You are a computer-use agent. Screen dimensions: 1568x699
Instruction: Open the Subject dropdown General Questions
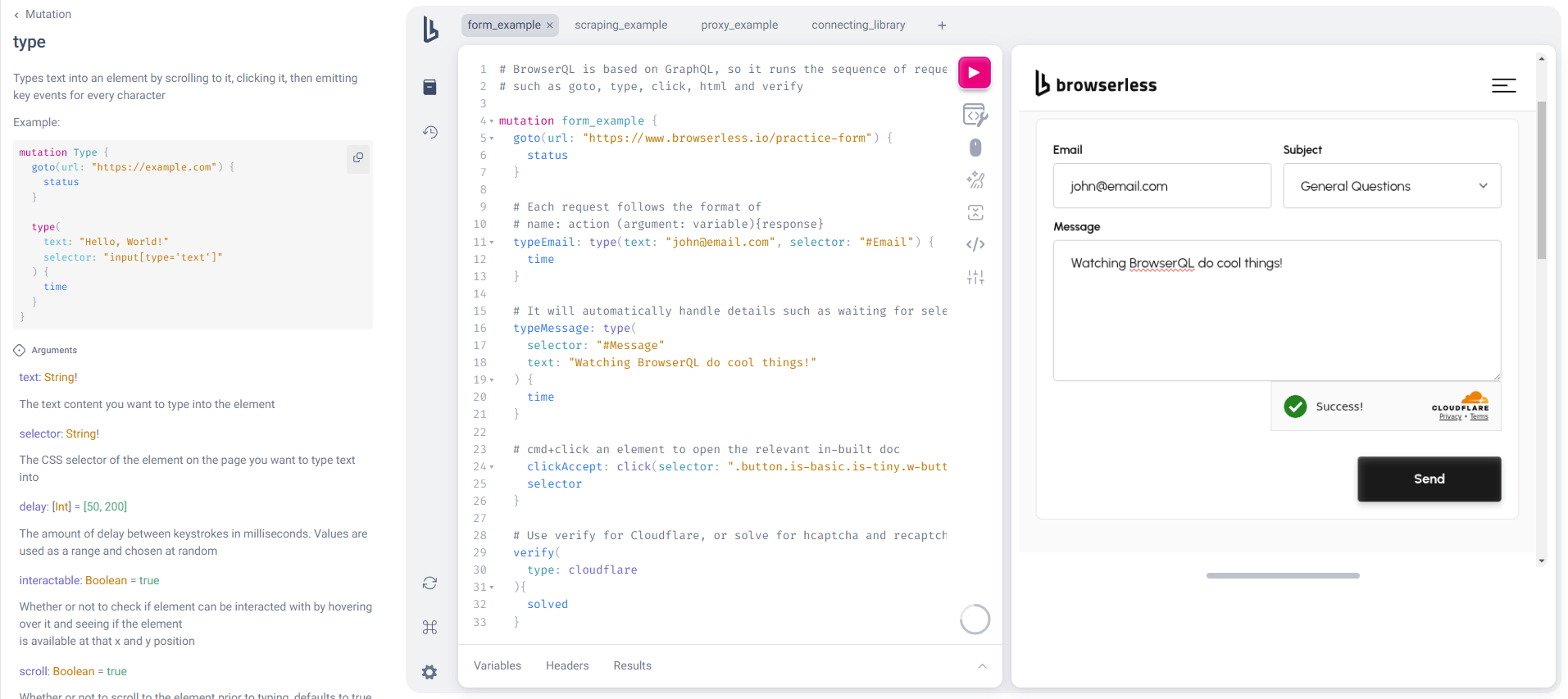pyautogui.click(x=1392, y=186)
